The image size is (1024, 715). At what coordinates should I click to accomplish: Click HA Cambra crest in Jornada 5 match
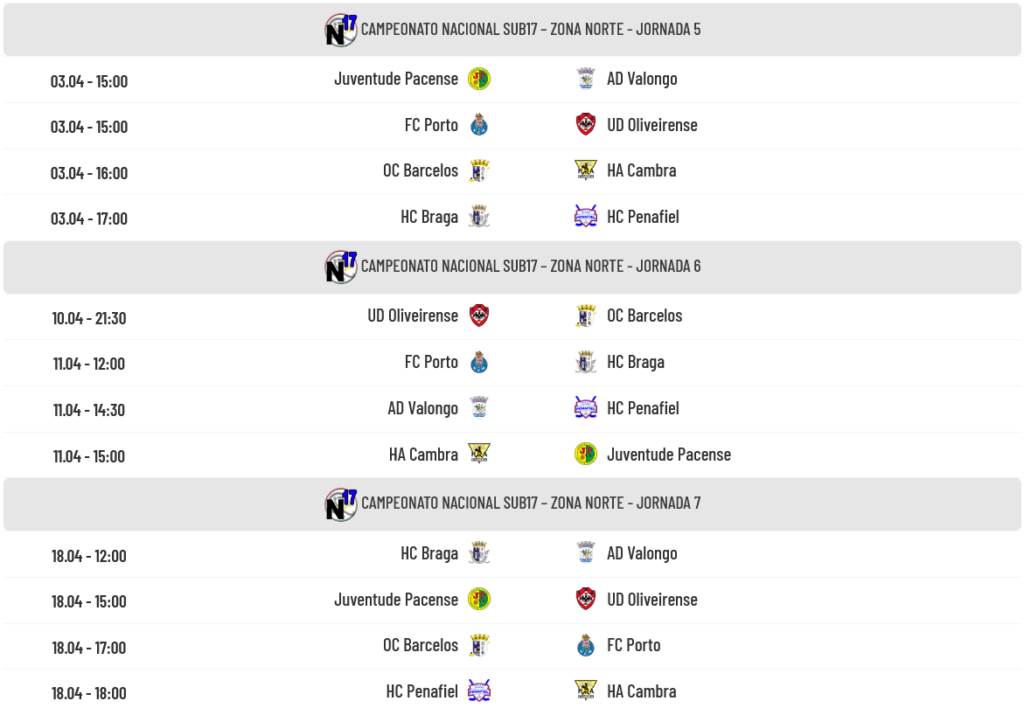click(586, 171)
